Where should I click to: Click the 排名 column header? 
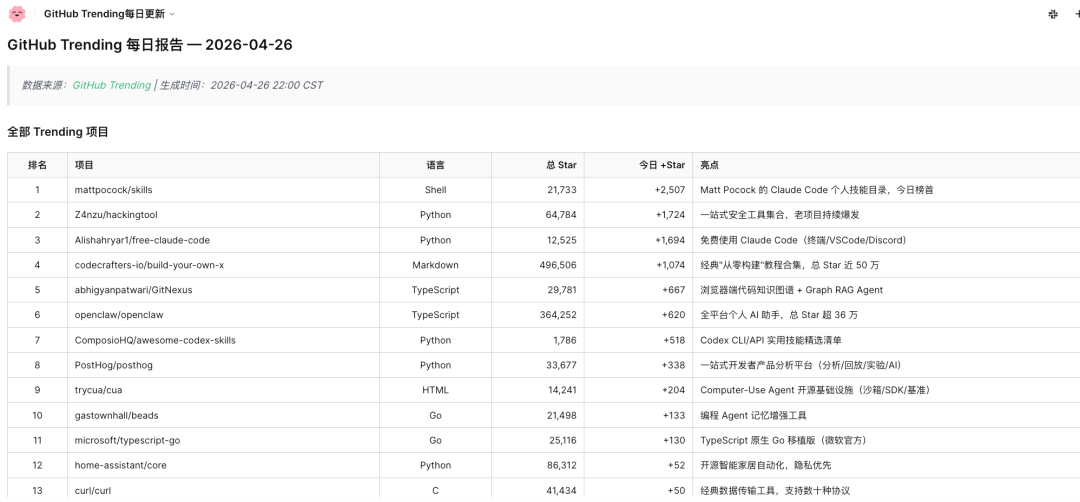click(x=38, y=165)
